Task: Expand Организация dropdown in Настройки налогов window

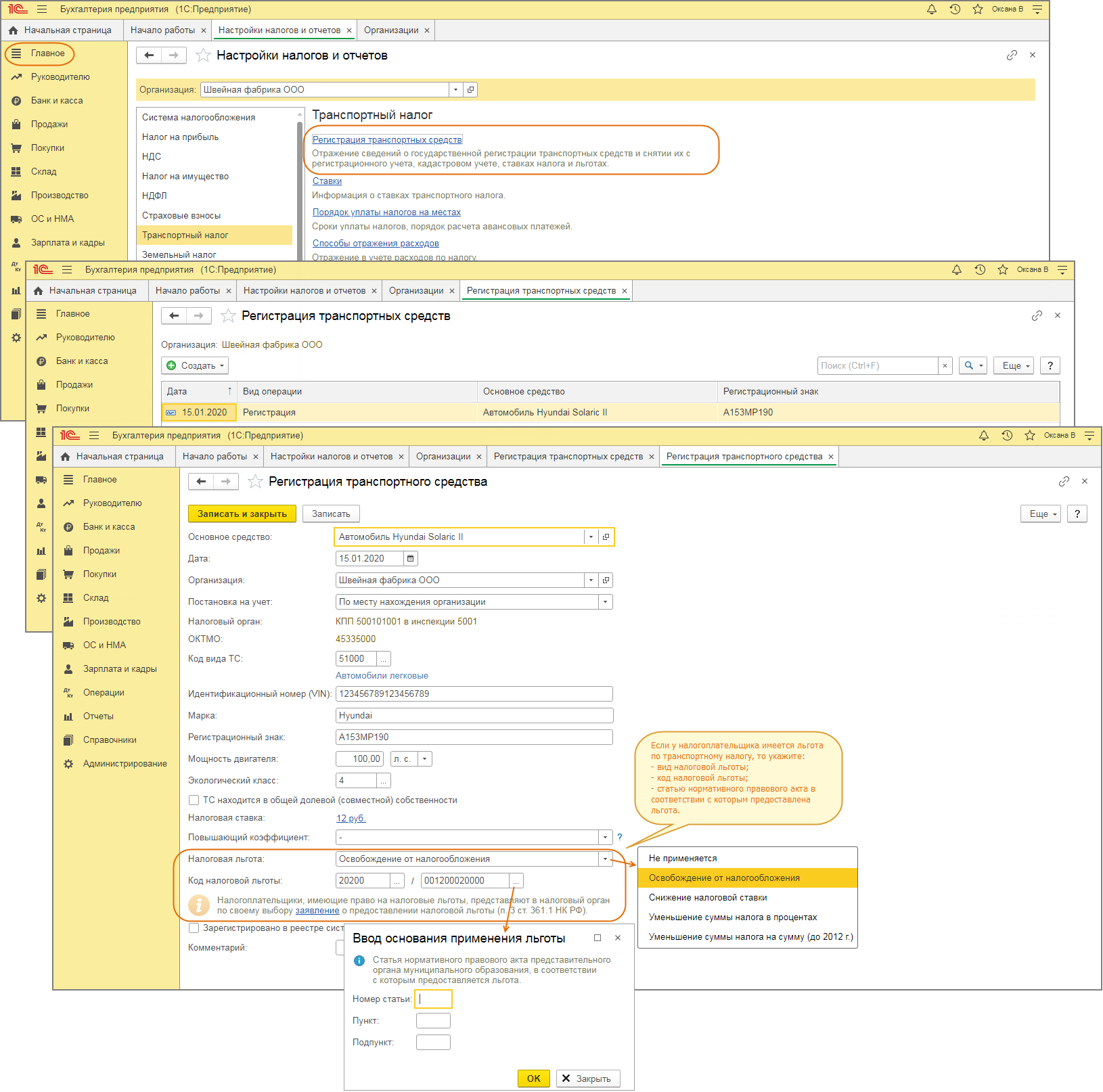Action: 456,90
